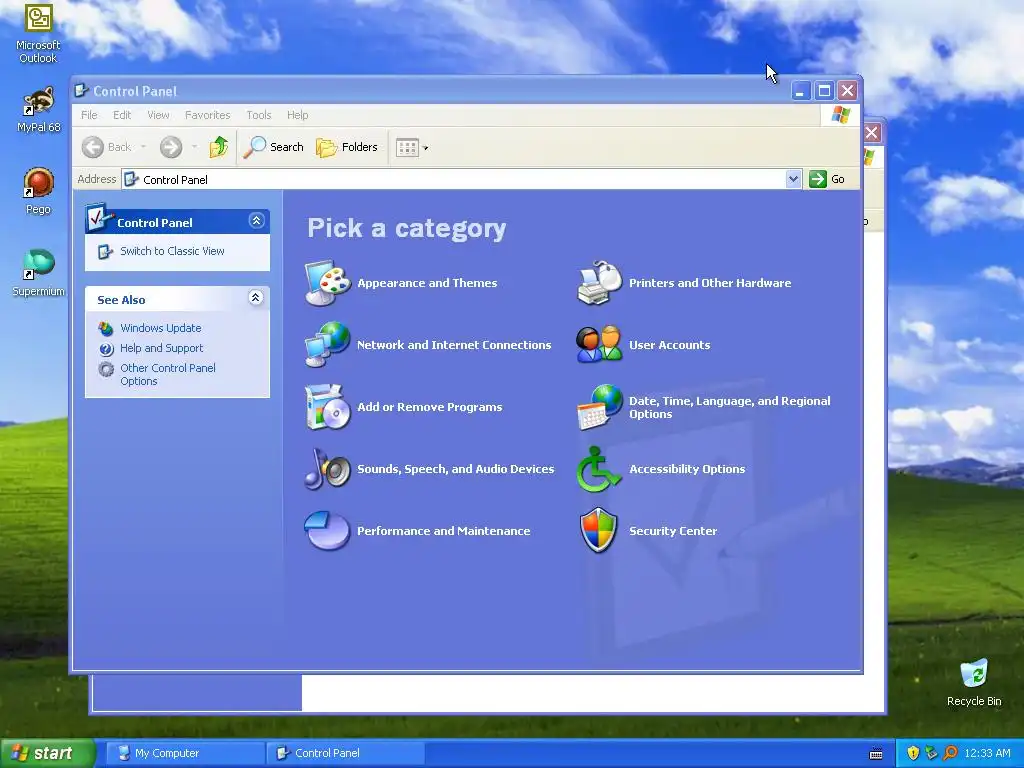Open the Forward history dropdown arrow

click(195, 147)
